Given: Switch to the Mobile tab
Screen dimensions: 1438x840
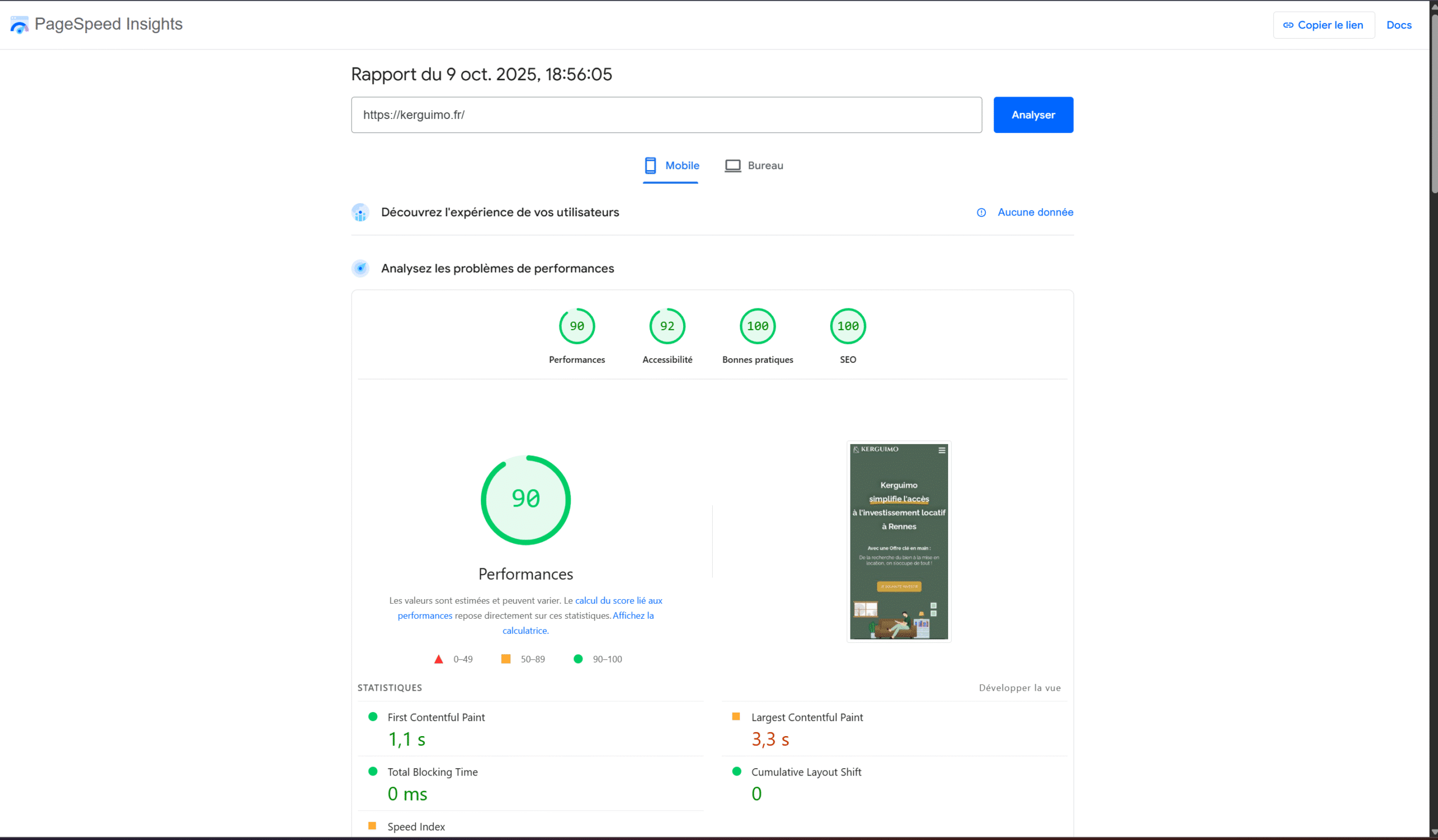Looking at the screenshot, I should pyautogui.click(x=671, y=166).
